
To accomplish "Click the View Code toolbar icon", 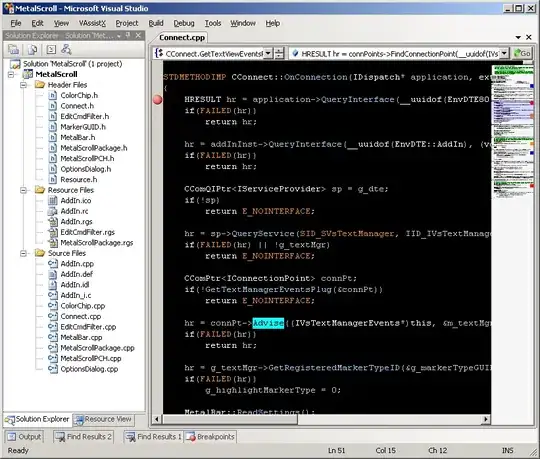I will 51,50.
